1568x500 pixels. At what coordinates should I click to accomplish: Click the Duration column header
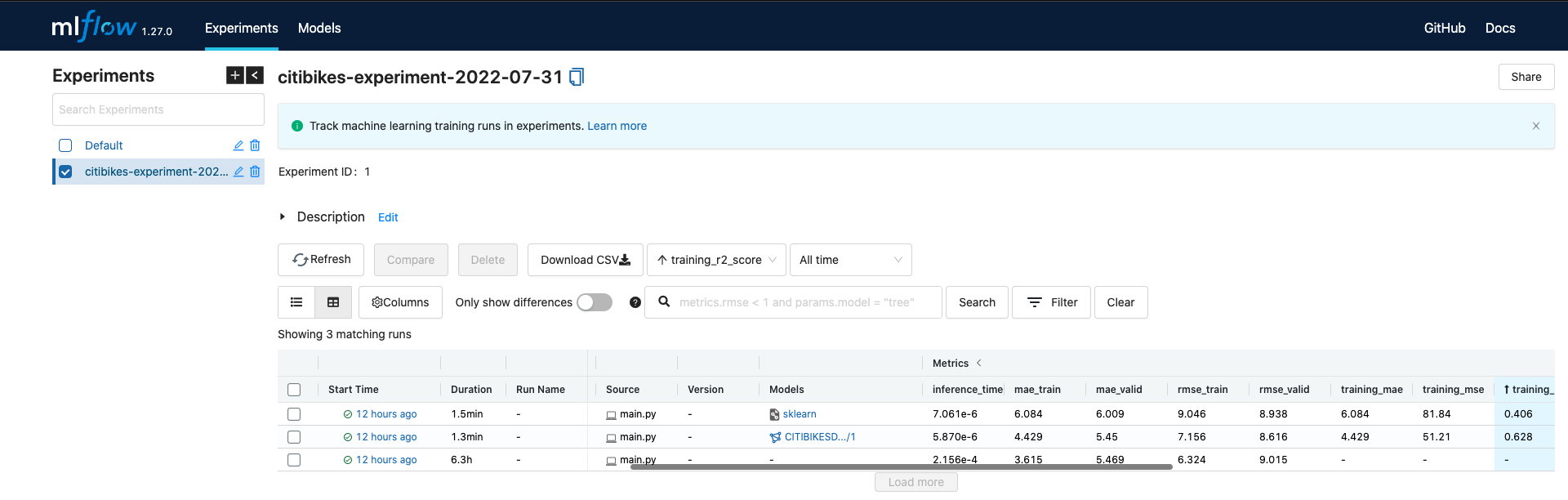471,390
